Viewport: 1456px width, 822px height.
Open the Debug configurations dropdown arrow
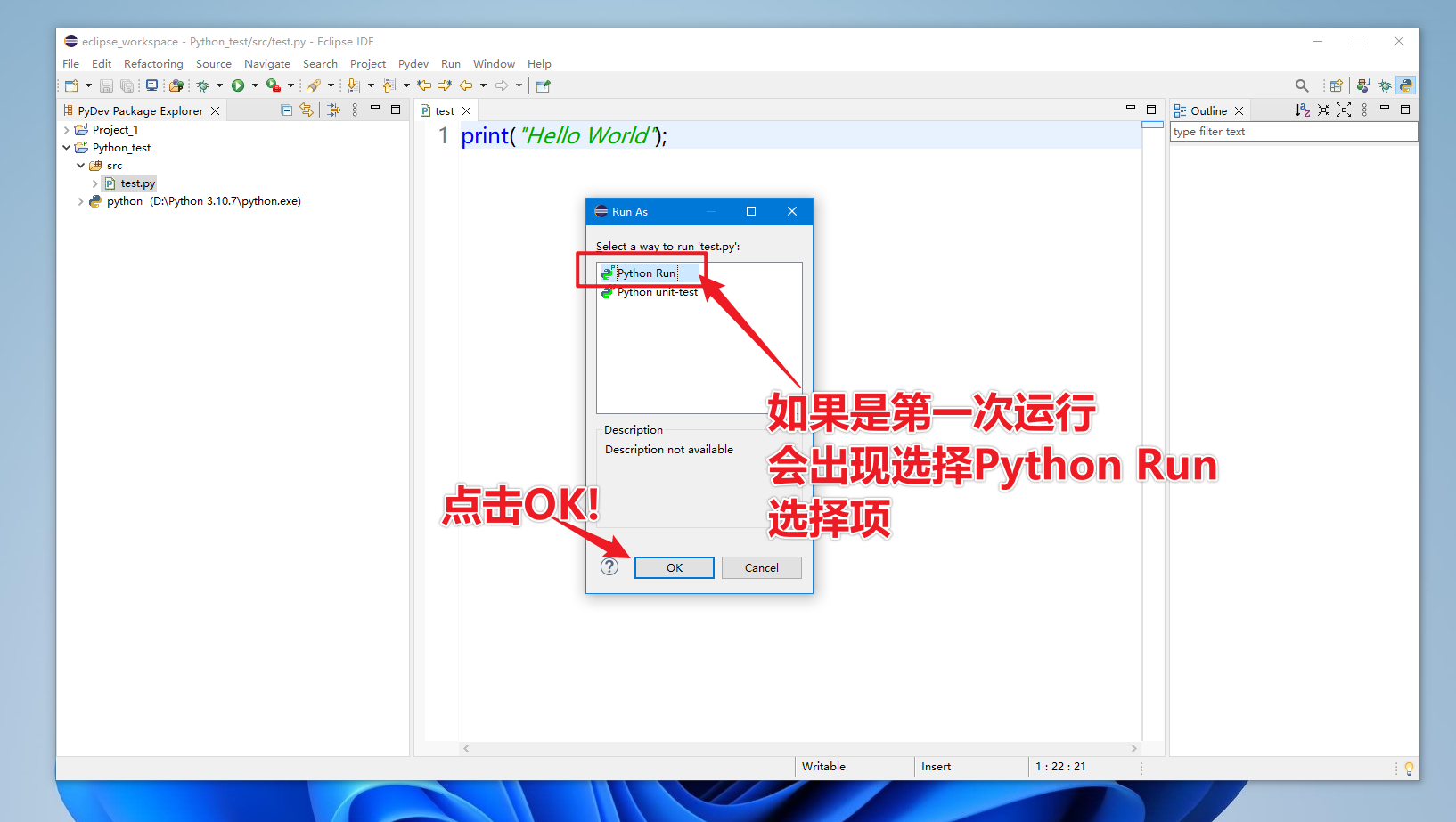pyautogui.click(x=219, y=85)
